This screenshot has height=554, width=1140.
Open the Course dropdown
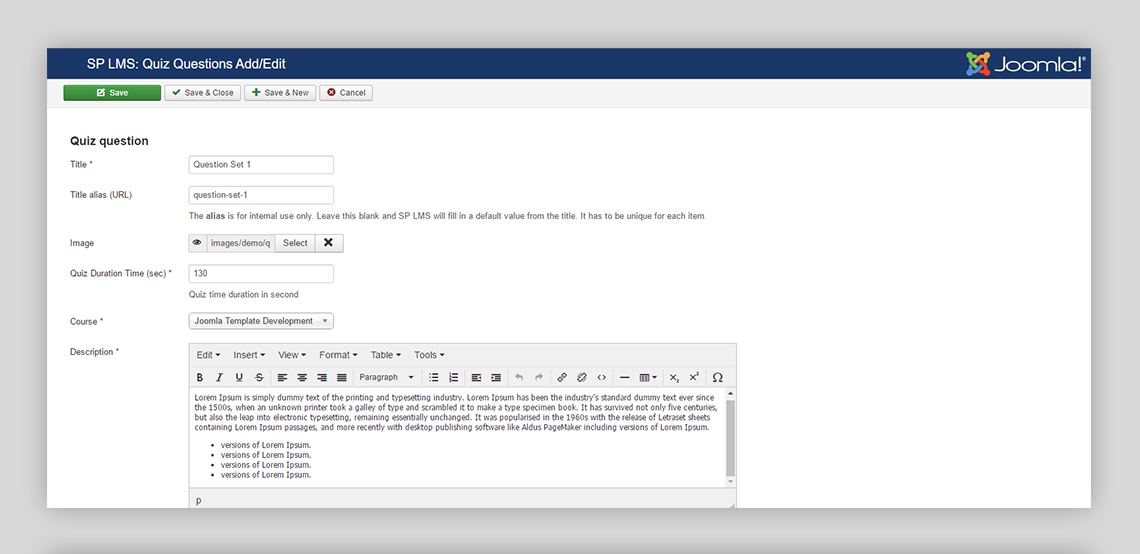[261, 321]
